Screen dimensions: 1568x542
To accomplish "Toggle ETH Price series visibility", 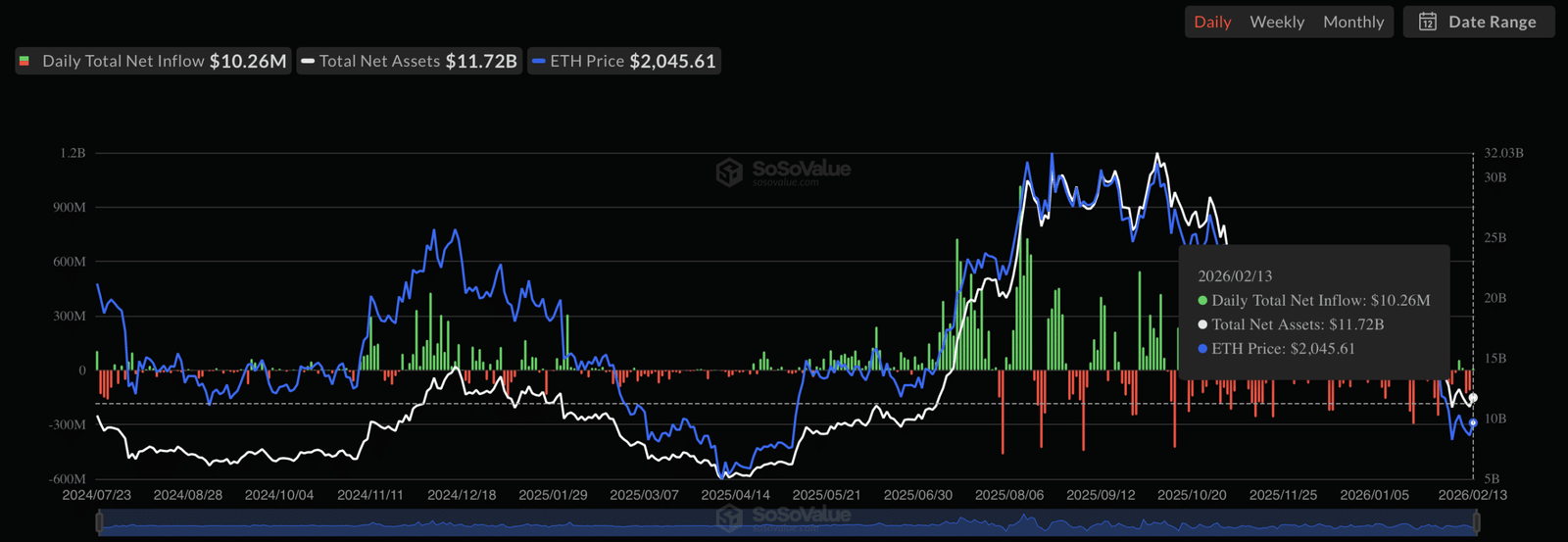I will 624,61.
